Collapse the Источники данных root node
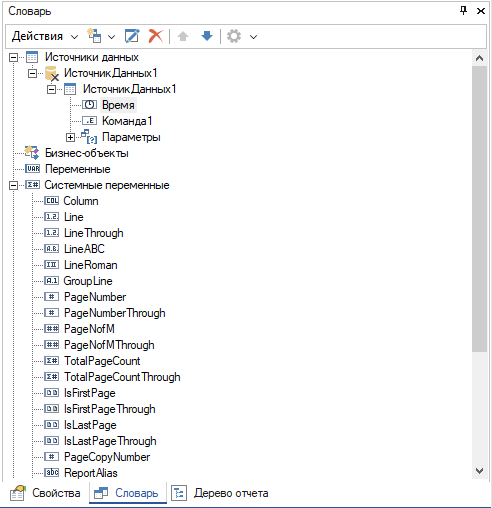This screenshot has width=492, height=508. pos(13,58)
